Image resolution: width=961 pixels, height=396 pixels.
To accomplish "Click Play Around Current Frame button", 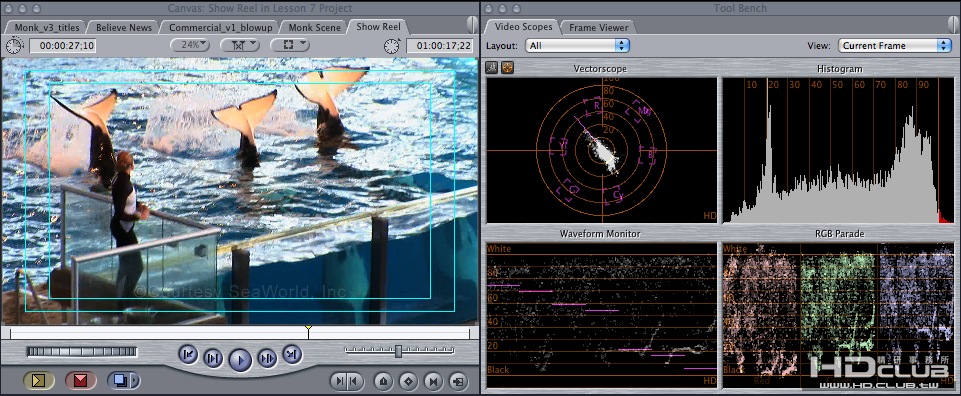I will pyautogui.click(x=267, y=357).
